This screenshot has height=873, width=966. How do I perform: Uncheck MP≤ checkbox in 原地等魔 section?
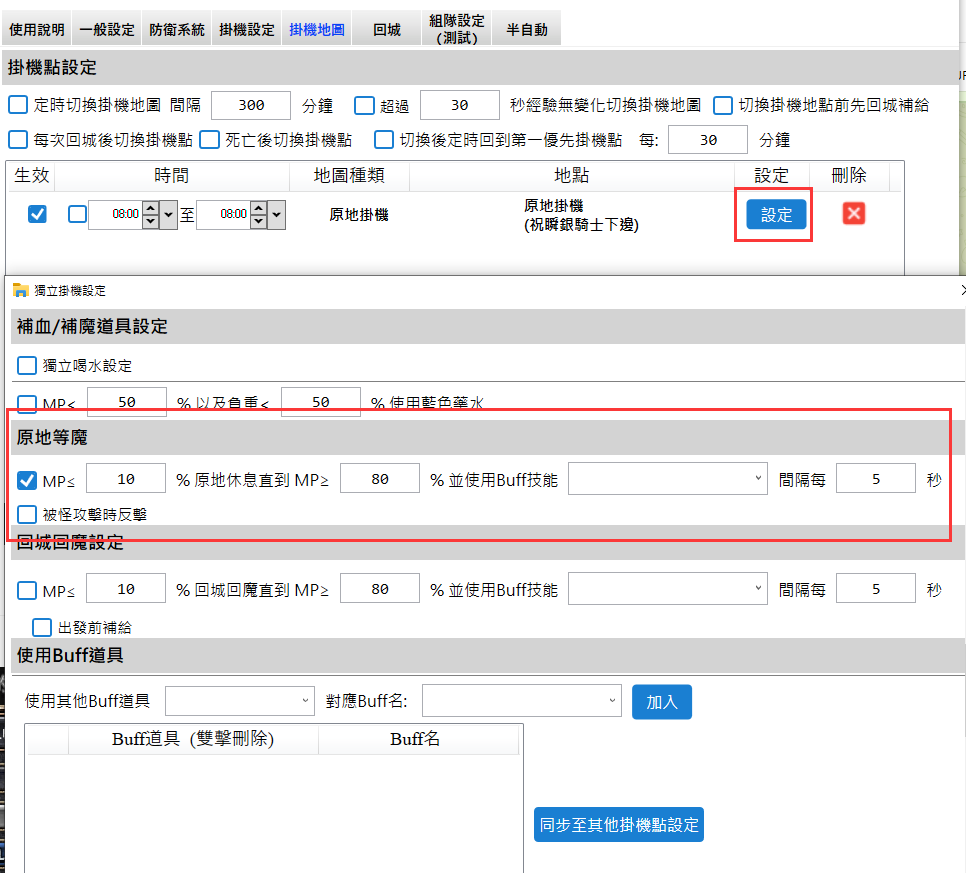(x=27, y=481)
